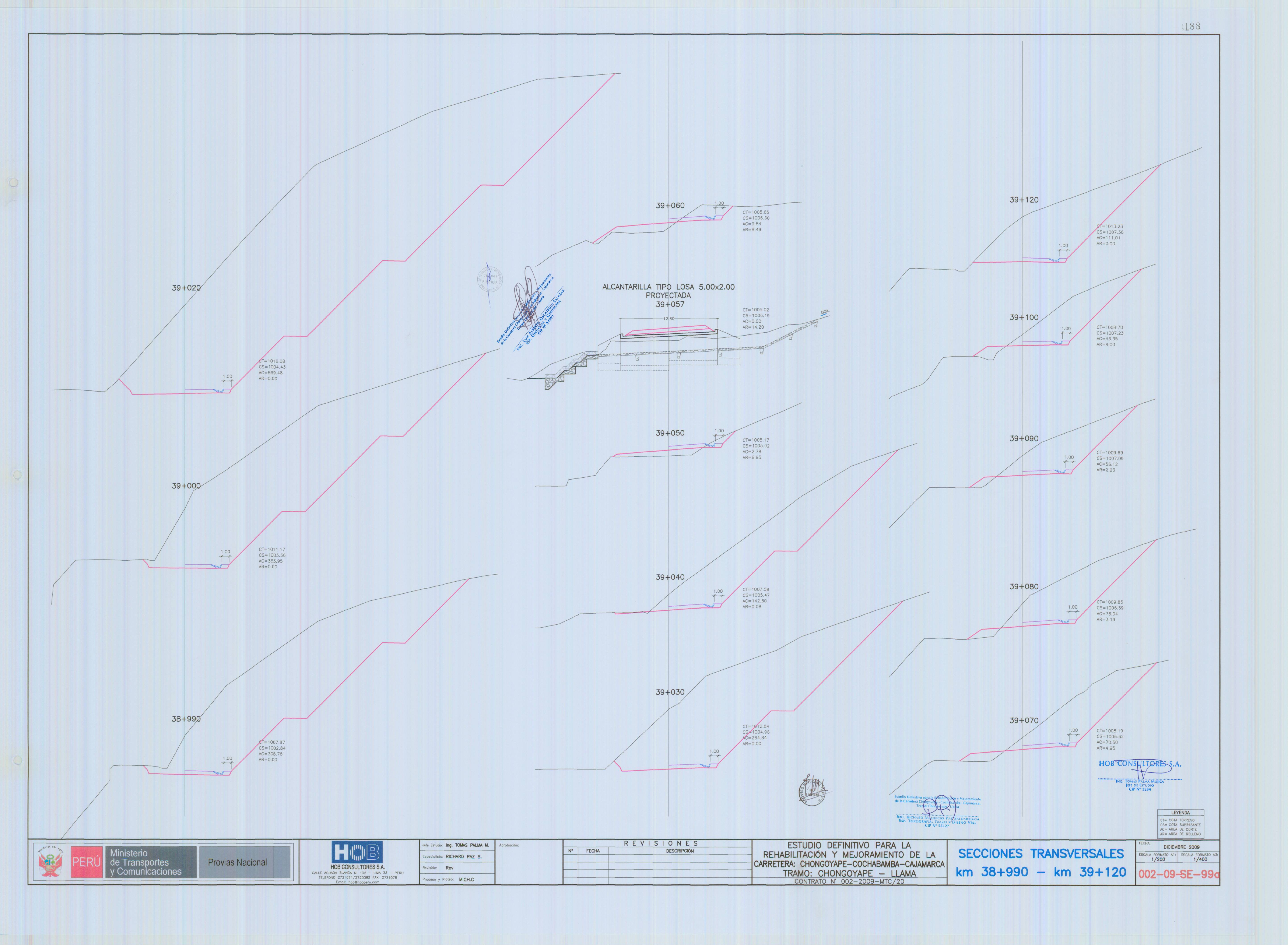The height and width of the screenshot is (945, 1288).
Task: Click the CT=1011.17 data block
Action: click(272, 558)
